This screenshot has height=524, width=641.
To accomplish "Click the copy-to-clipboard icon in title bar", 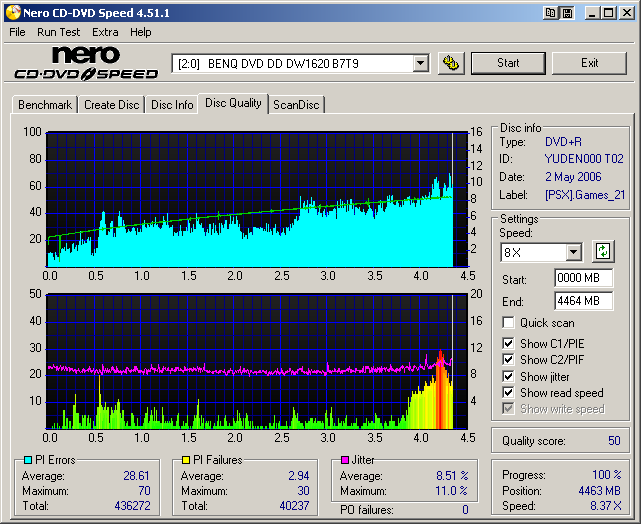I will point(551,13).
